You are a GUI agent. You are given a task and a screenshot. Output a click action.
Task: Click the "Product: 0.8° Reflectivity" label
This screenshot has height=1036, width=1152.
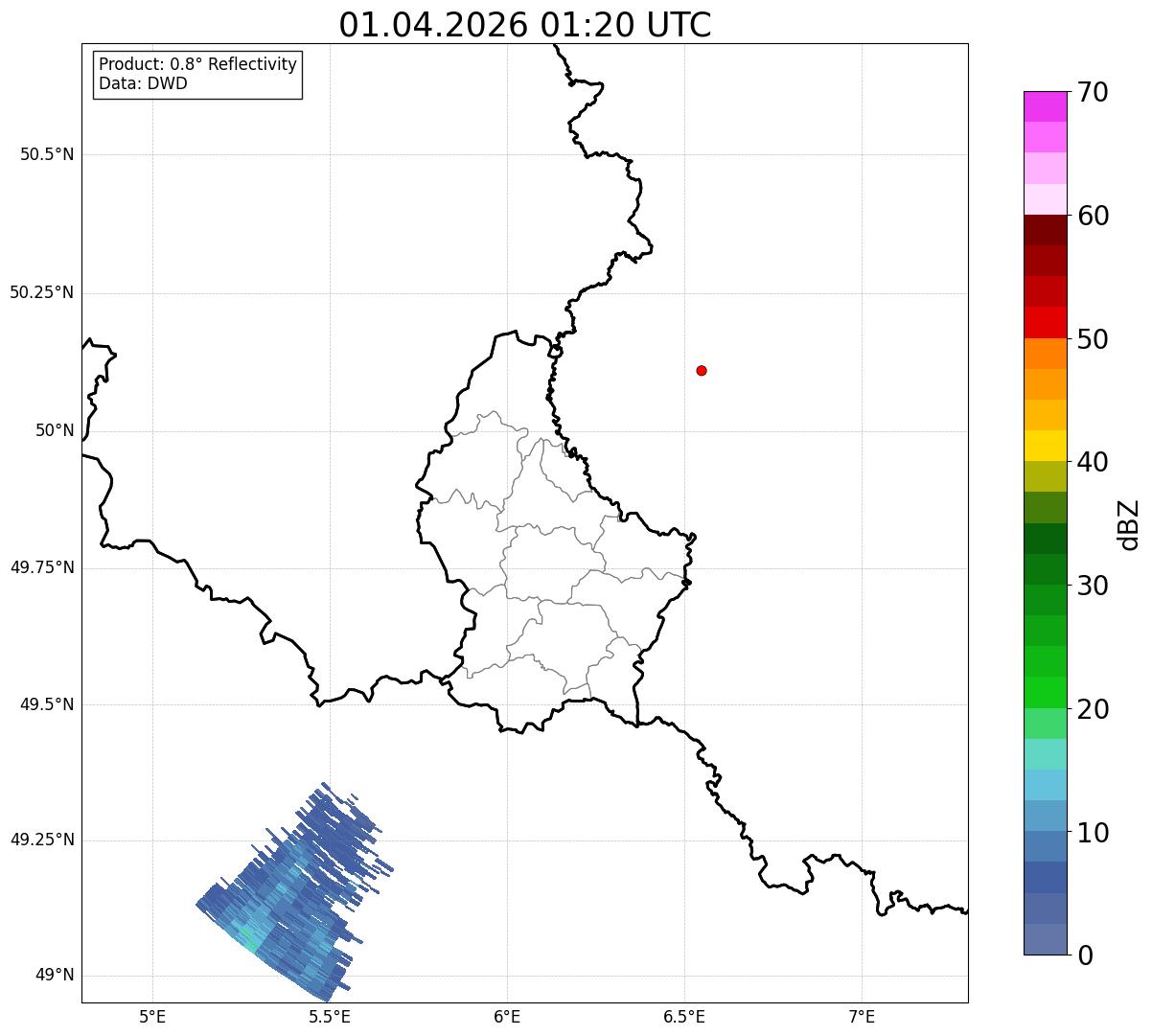(x=198, y=64)
